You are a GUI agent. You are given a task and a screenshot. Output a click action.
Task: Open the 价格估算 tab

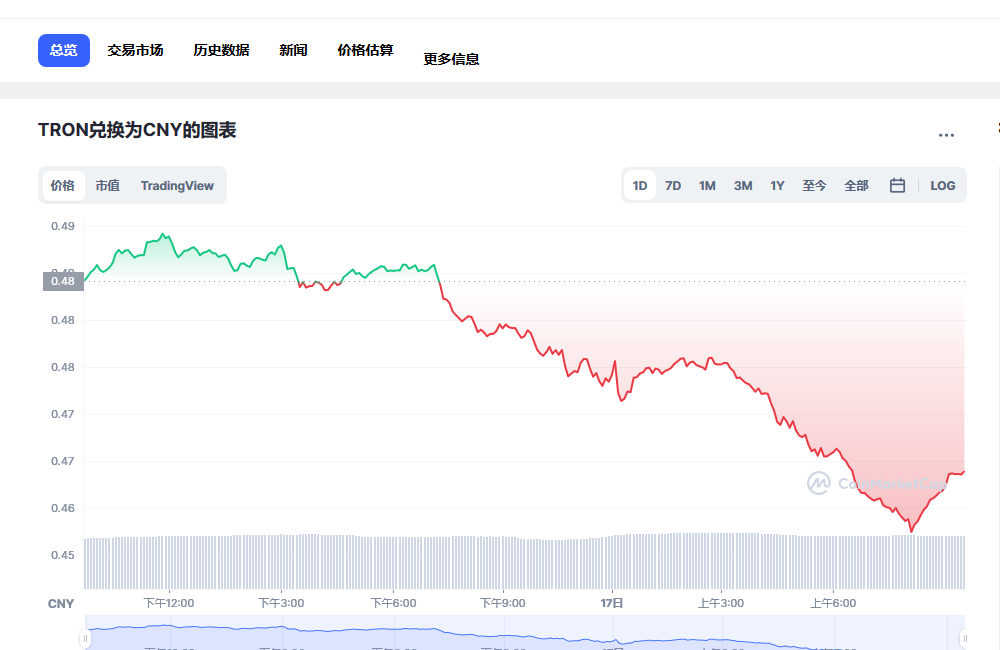[x=365, y=50]
